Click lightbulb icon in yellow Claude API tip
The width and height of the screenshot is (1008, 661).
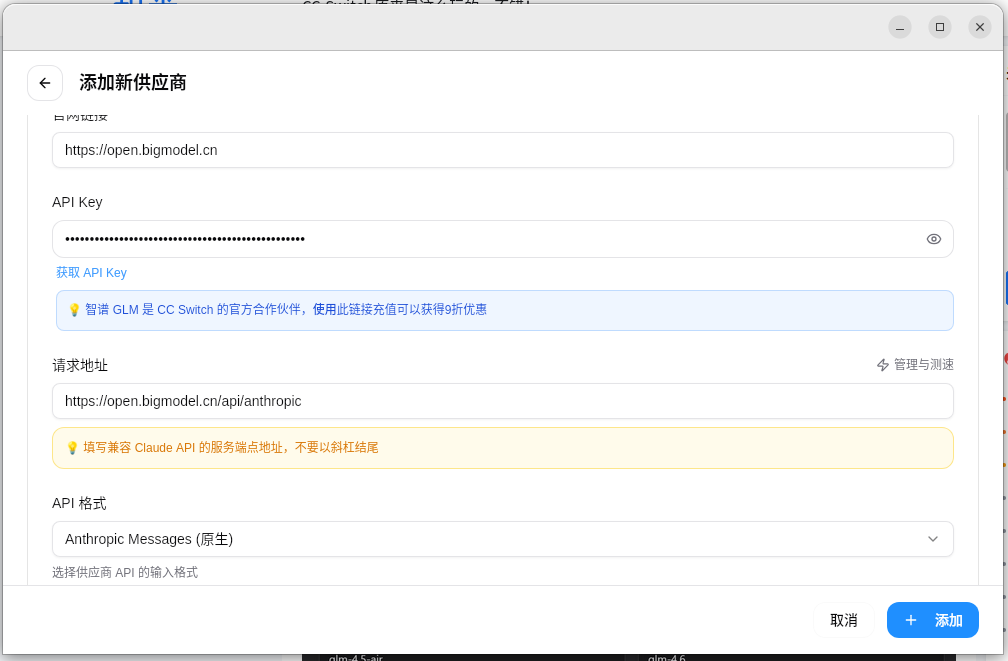click(72, 448)
